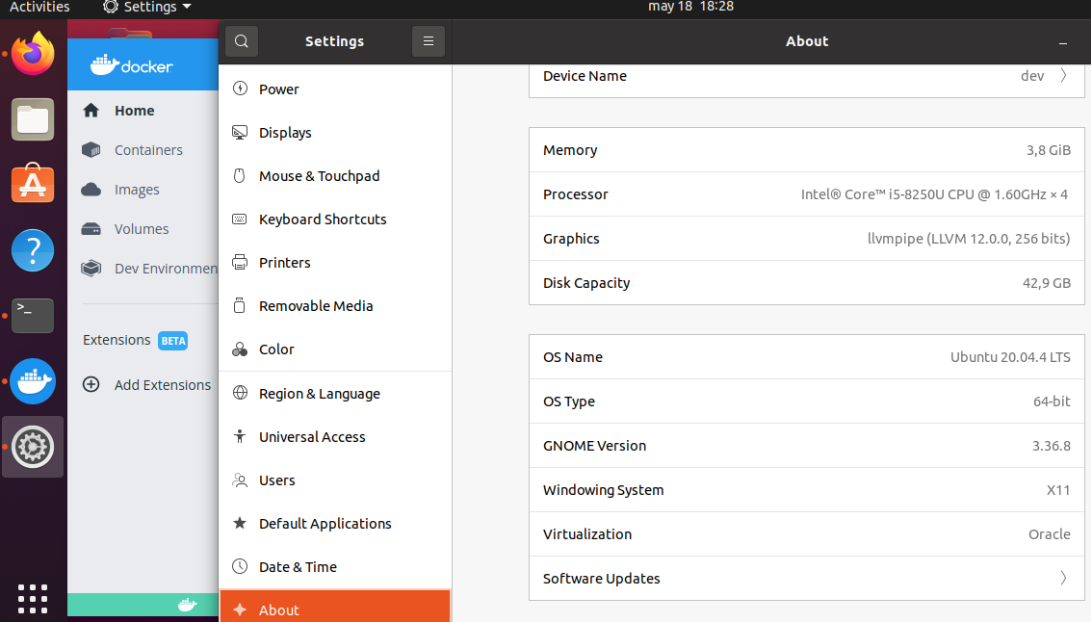Click the Graphics value llvmpipe
Screen dimensions: 1091x622
pos(969,239)
